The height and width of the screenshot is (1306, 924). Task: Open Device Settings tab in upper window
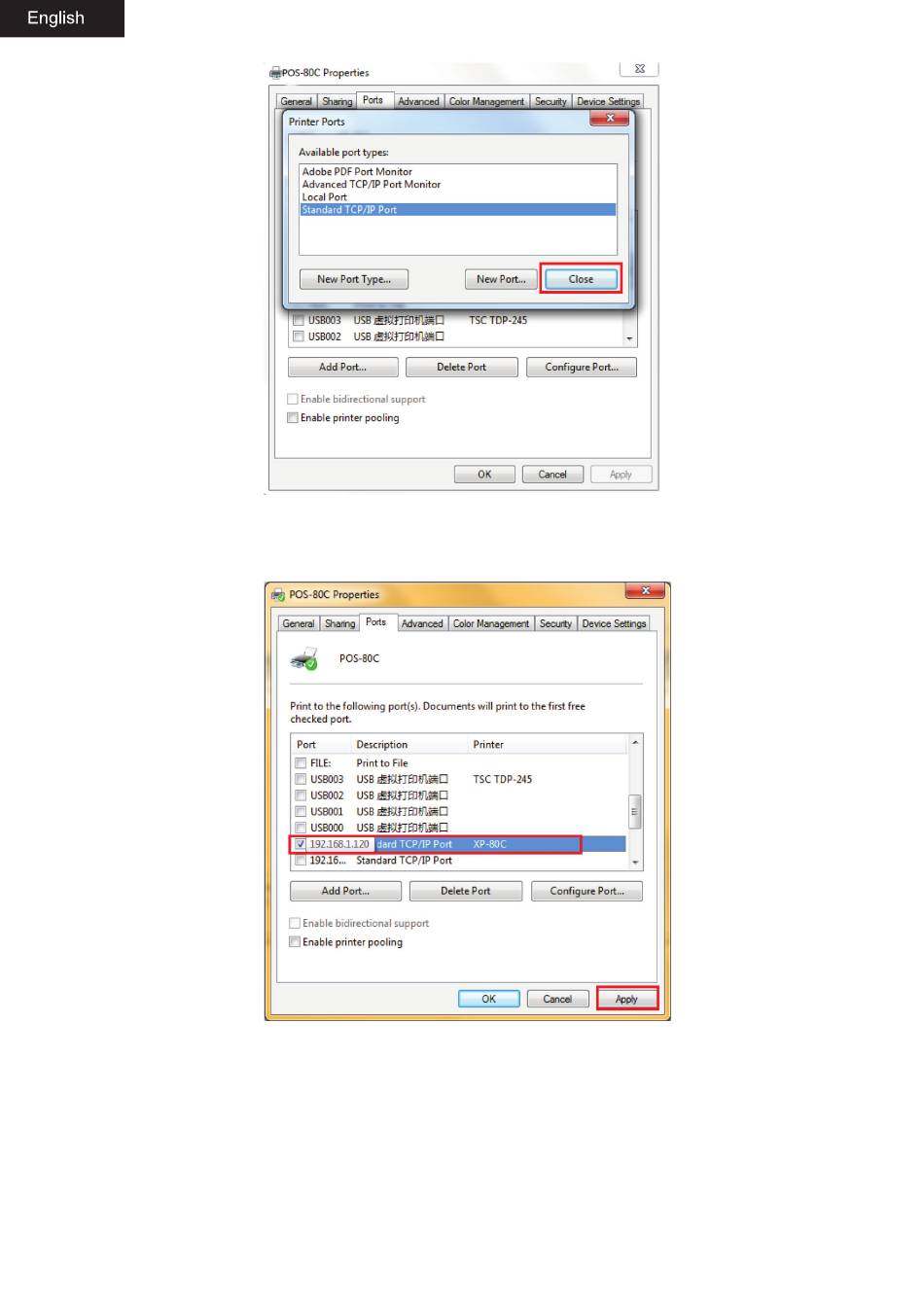point(608,101)
